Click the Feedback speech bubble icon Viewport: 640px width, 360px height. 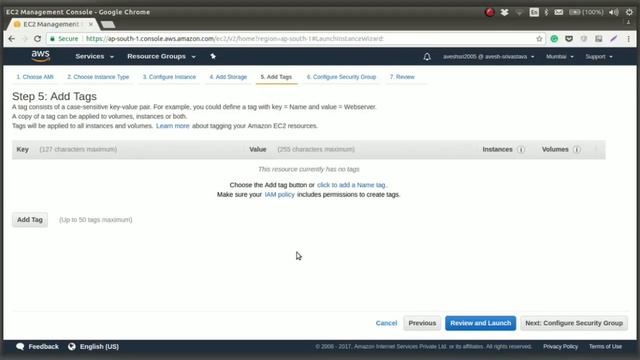pyautogui.click(x=20, y=347)
